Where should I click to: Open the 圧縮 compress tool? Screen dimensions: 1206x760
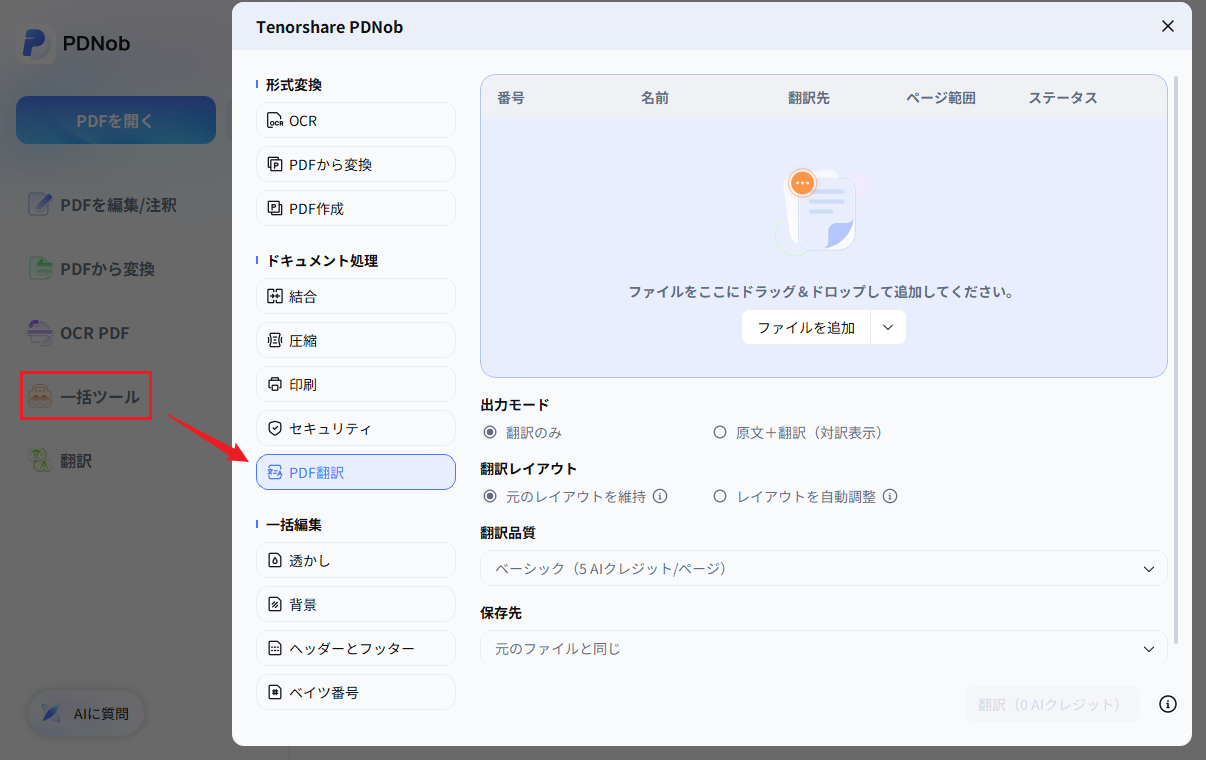coord(356,341)
